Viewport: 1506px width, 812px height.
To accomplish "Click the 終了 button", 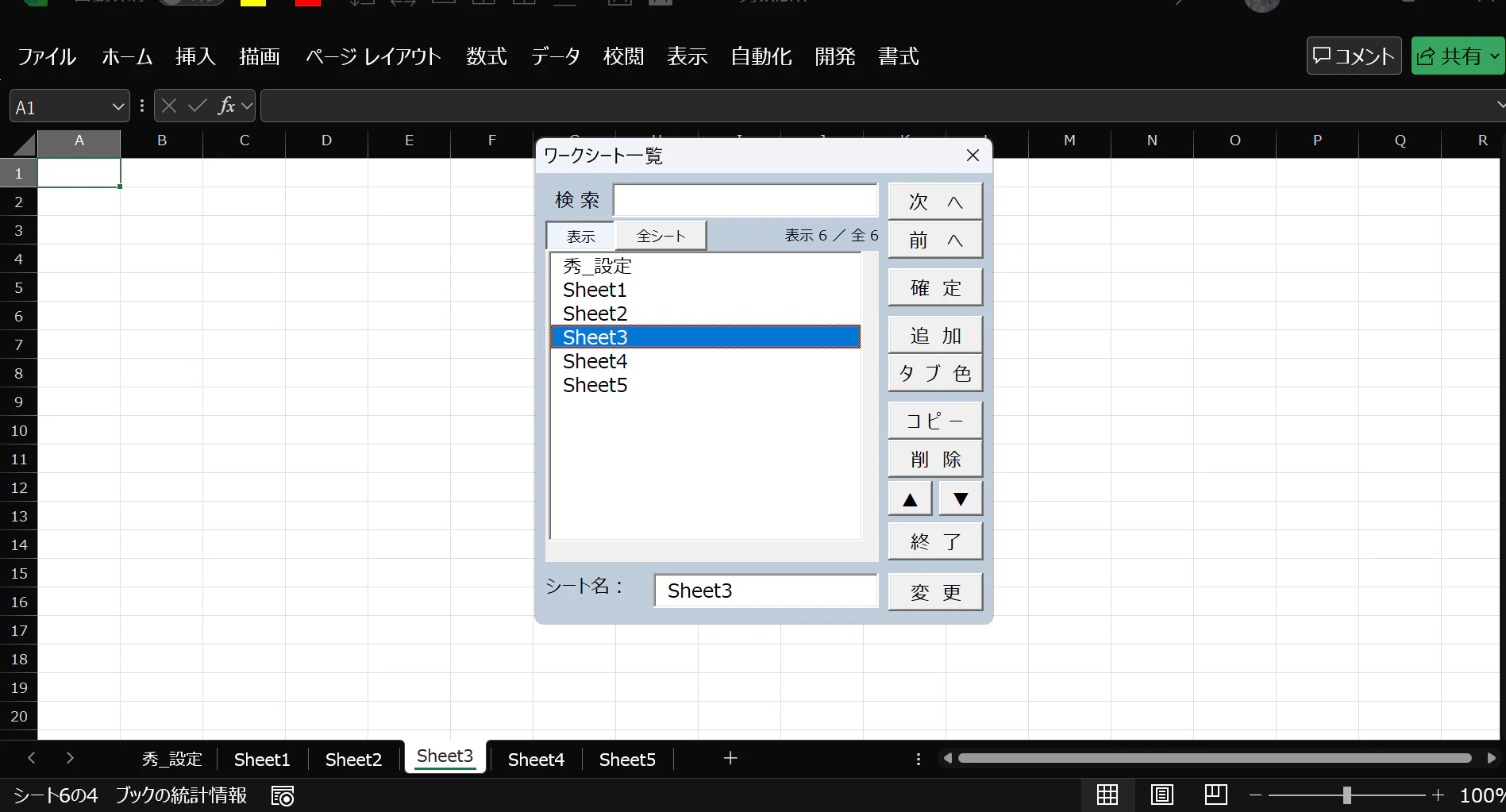I will point(935,541).
